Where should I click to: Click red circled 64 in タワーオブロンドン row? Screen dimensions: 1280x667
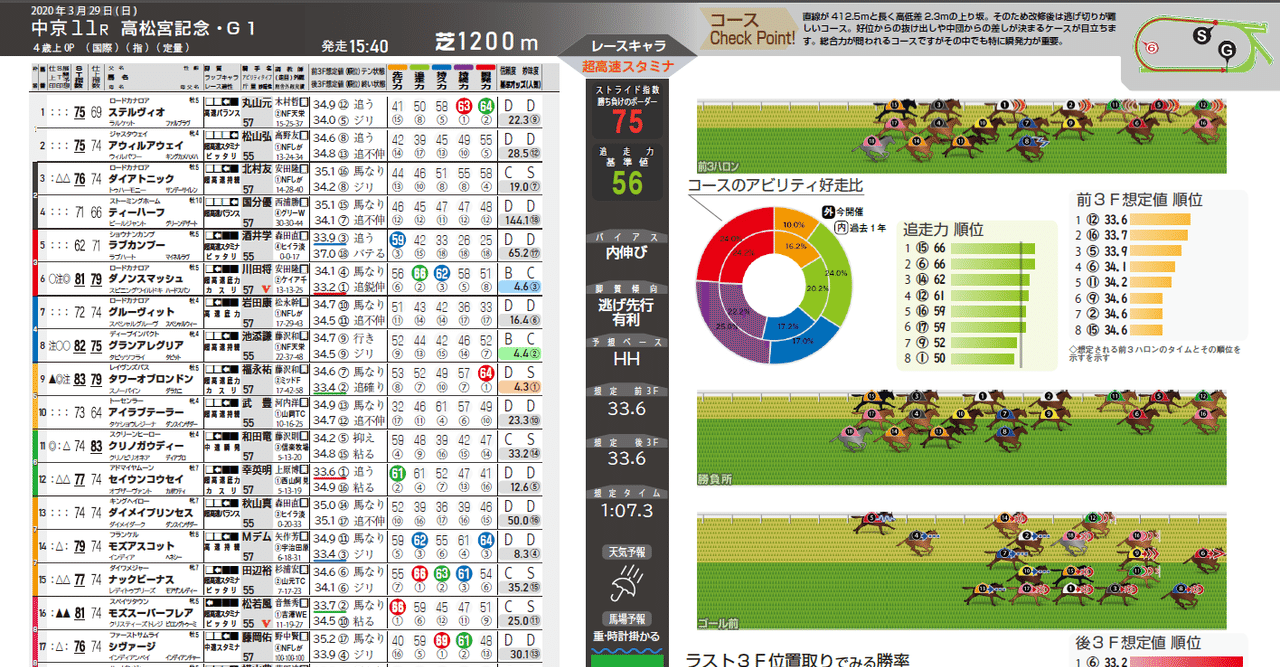(x=486, y=373)
